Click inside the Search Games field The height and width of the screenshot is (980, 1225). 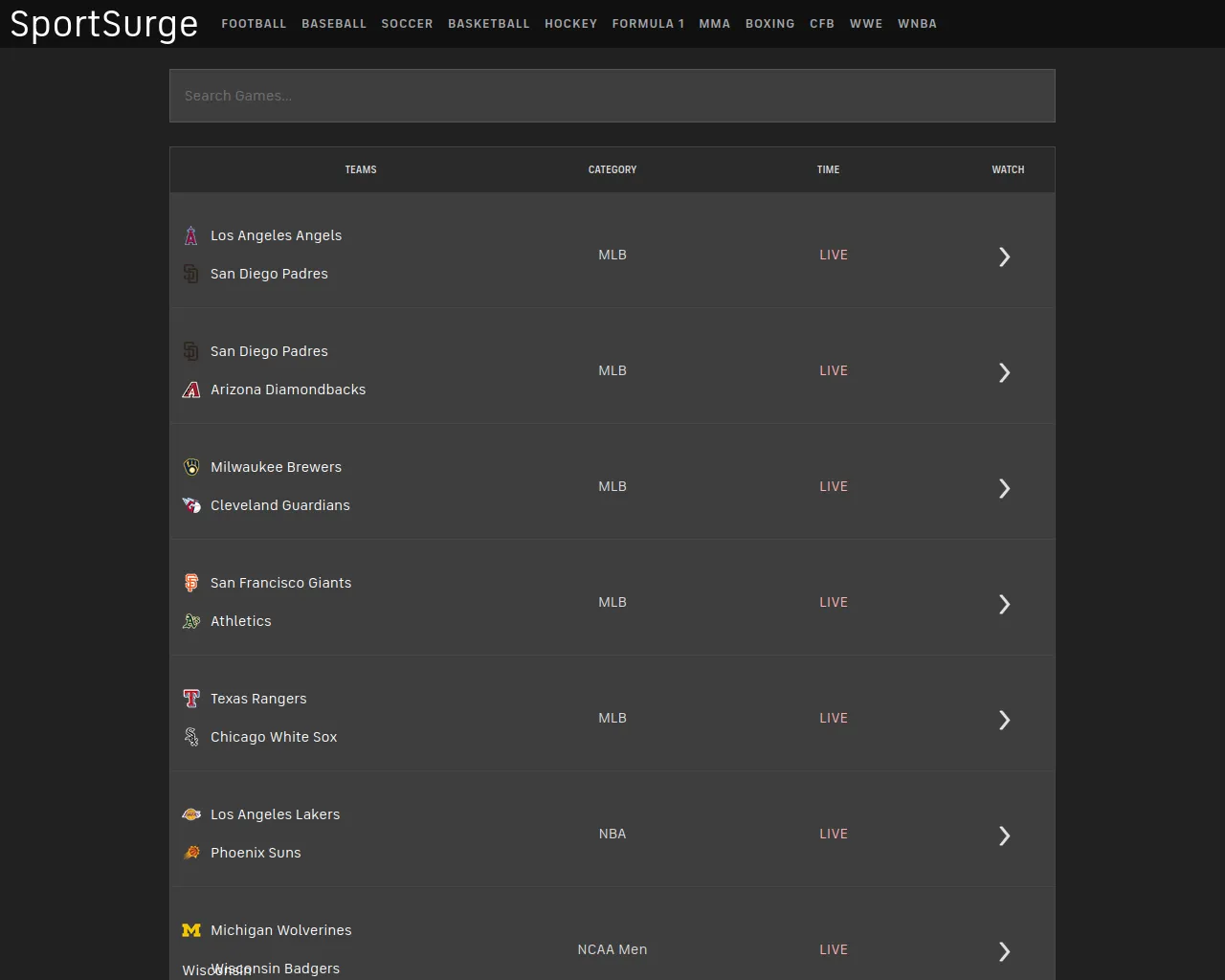[612, 96]
